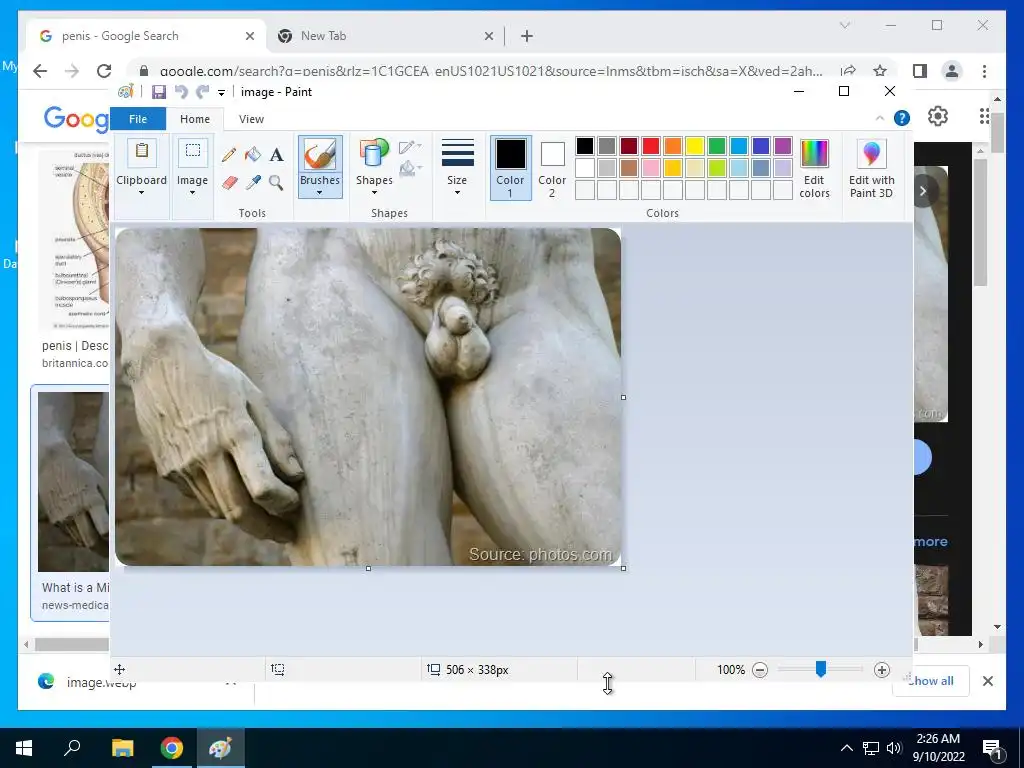Expand the Image group dropdown
This screenshot has height=768, width=1024.
(x=192, y=193)
